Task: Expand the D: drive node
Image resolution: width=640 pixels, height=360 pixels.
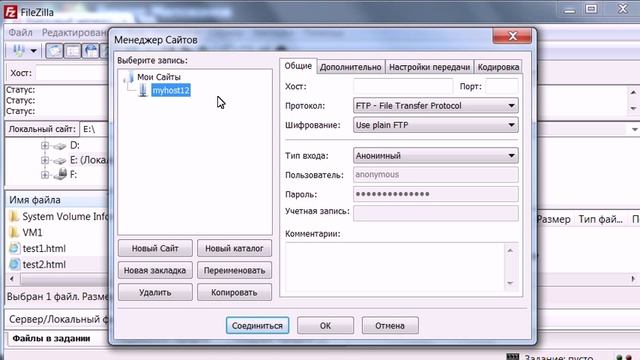Action: [x=44, y=145]
